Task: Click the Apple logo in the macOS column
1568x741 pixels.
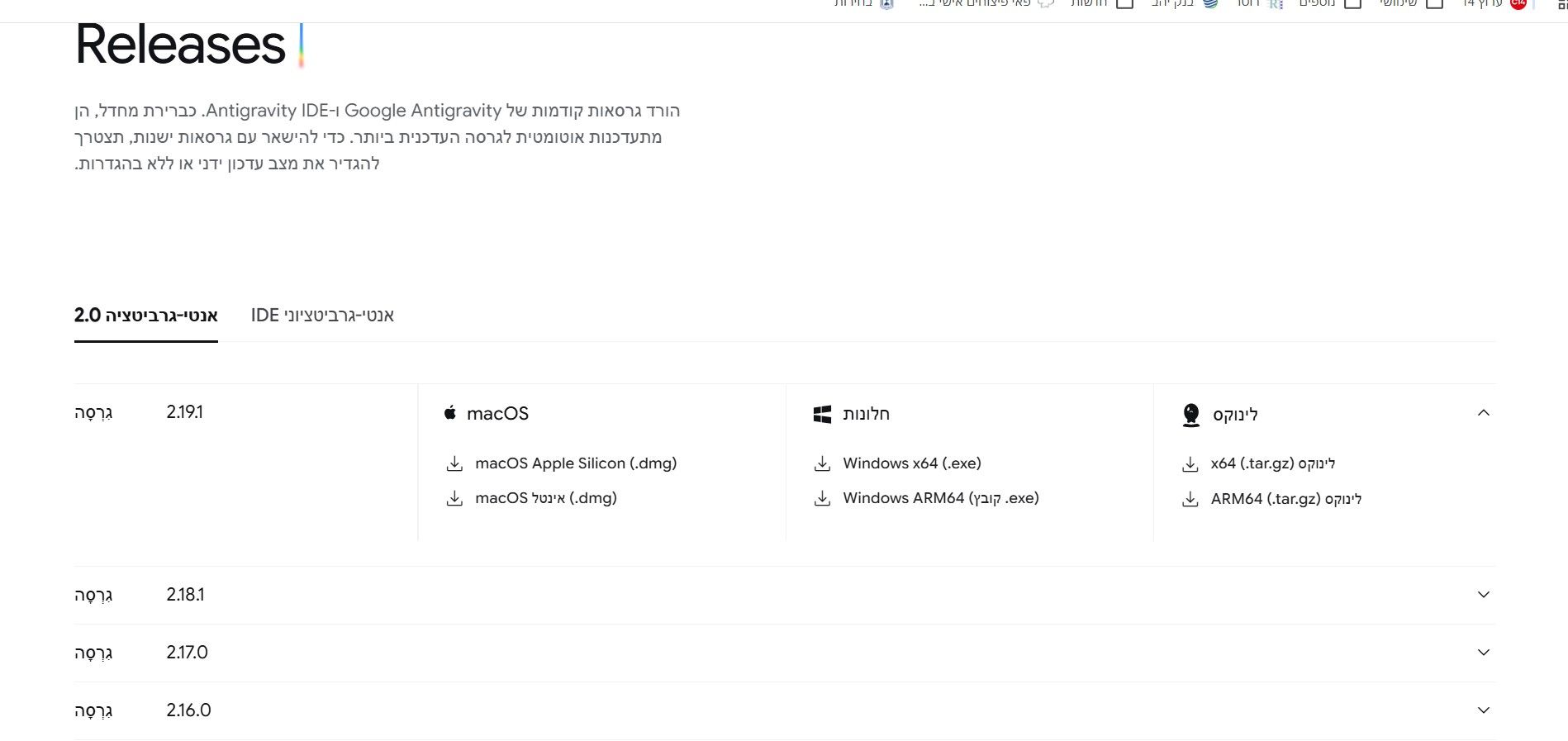Action: click(x=450, y=412)
